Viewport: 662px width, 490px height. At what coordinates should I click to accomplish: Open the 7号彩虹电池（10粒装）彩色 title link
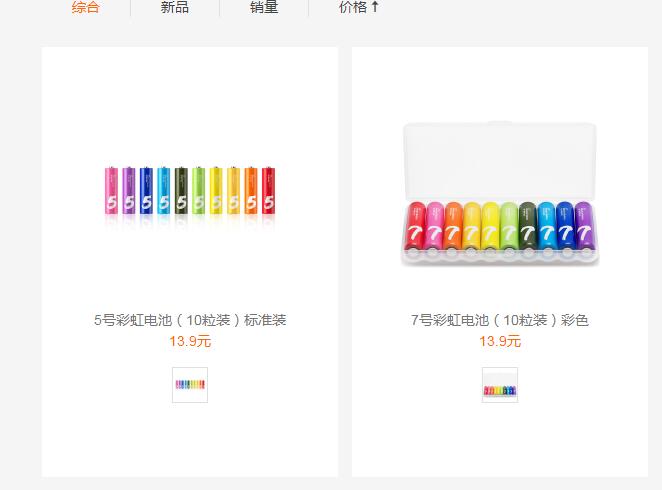(499, 321)
